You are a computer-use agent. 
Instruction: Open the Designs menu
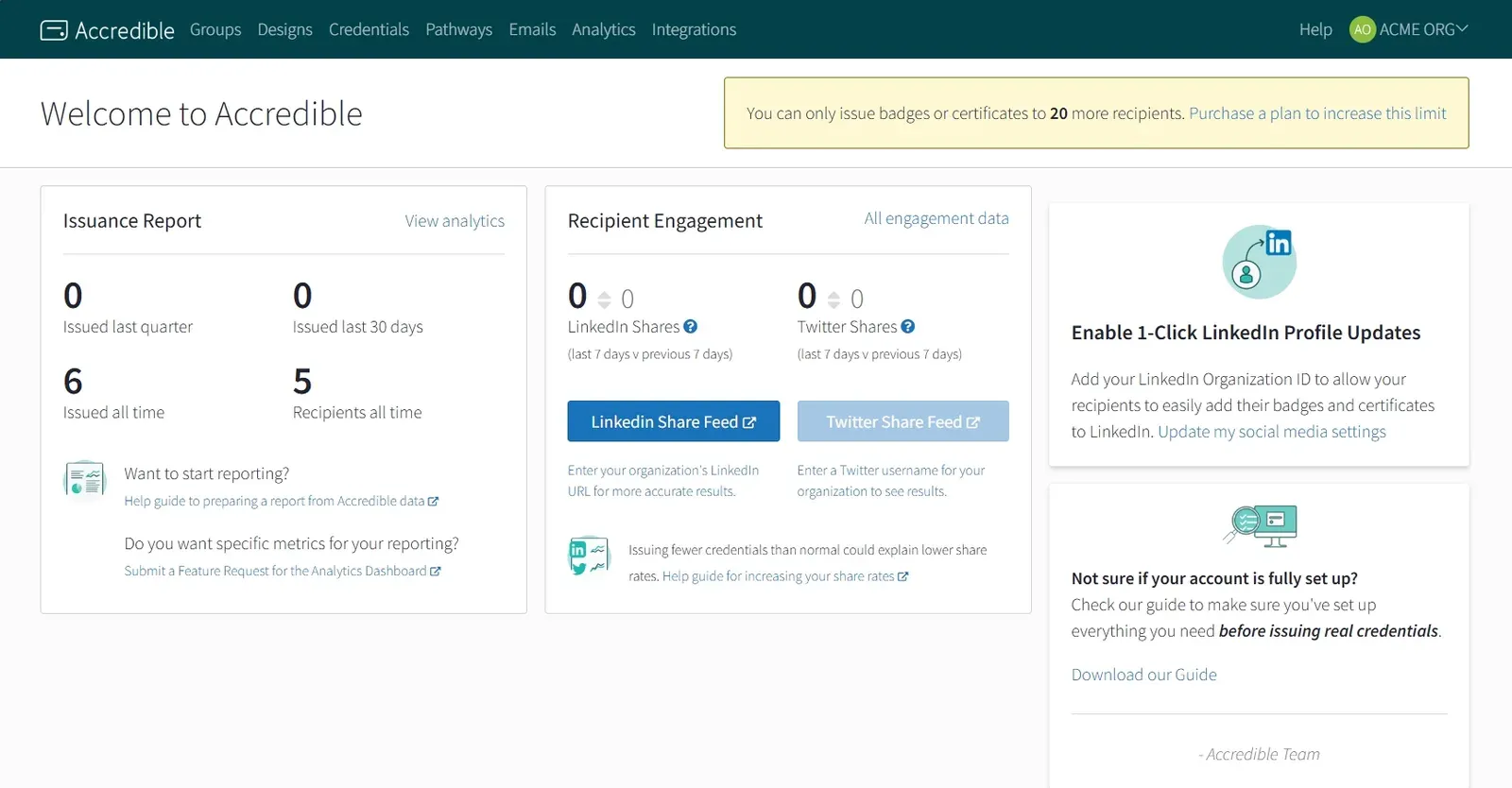284,29
